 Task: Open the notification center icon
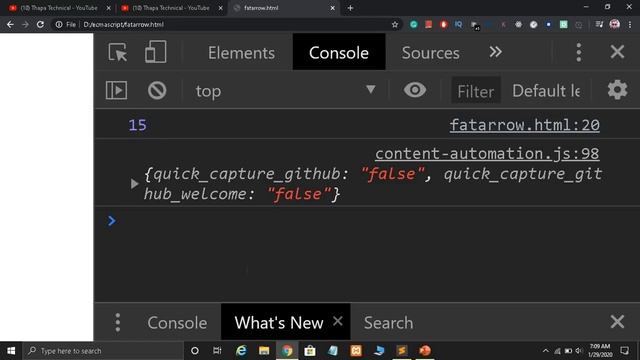coord(624,351)
